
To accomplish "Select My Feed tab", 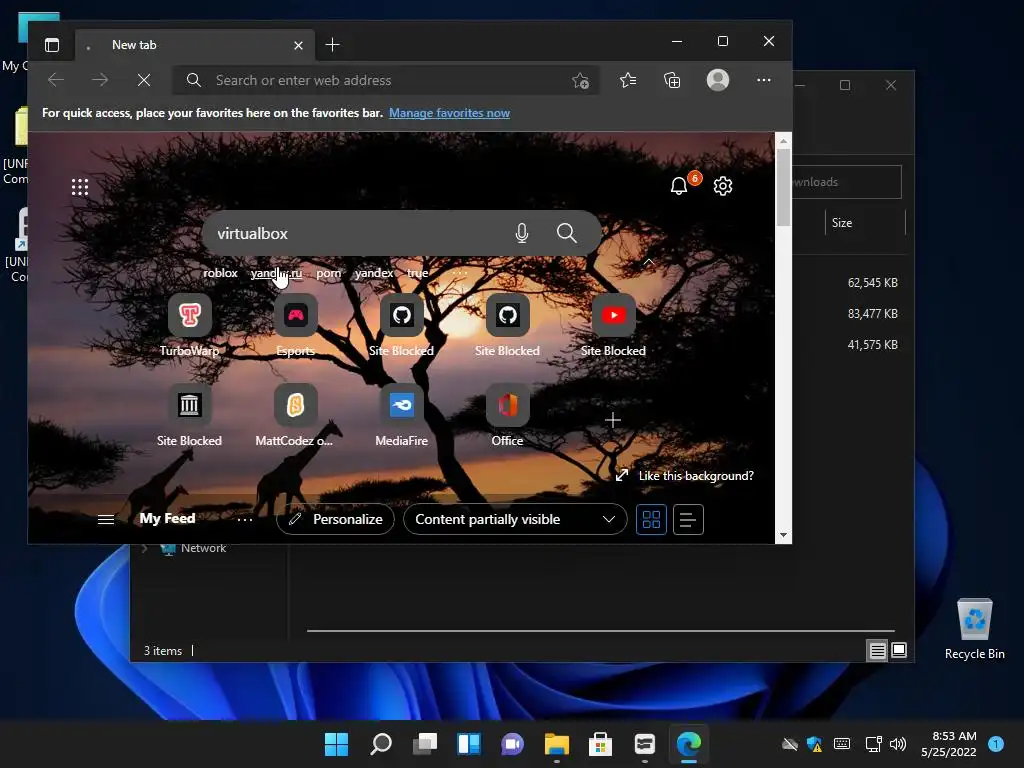I will tap(167, 519).
